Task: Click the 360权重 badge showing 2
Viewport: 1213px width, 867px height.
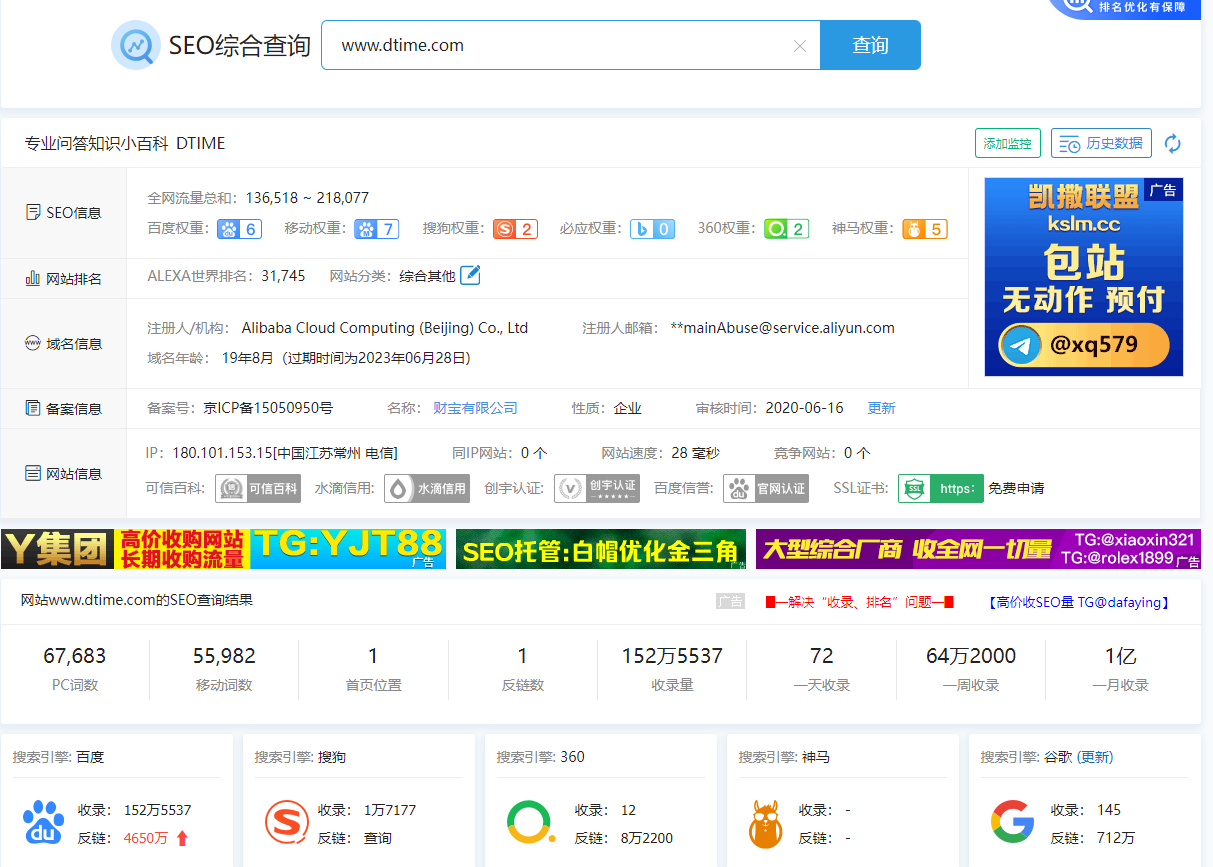Action: 786,229
